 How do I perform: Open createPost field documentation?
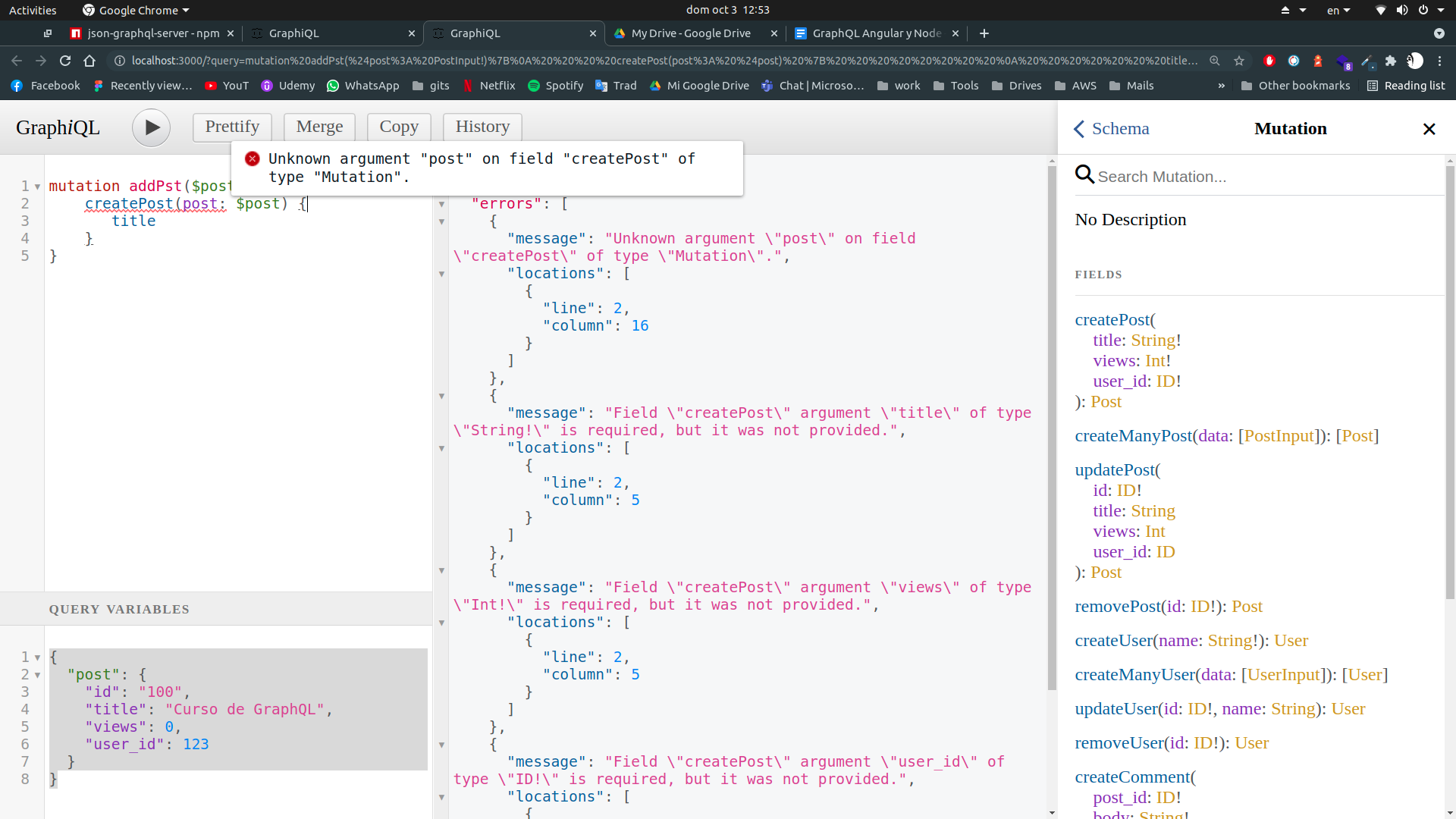pos(1112,320)
